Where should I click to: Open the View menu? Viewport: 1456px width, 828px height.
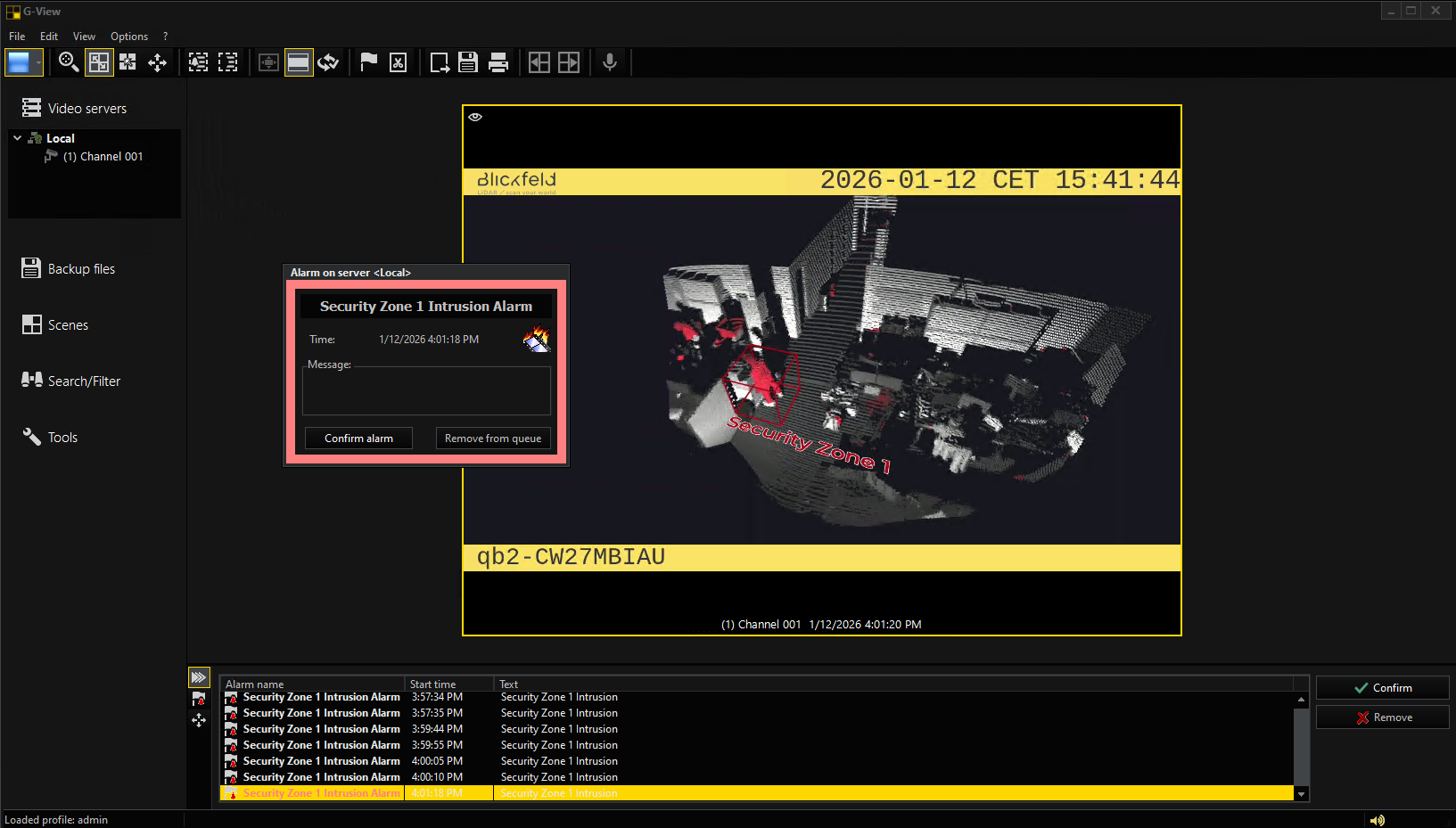coord(84,37)
